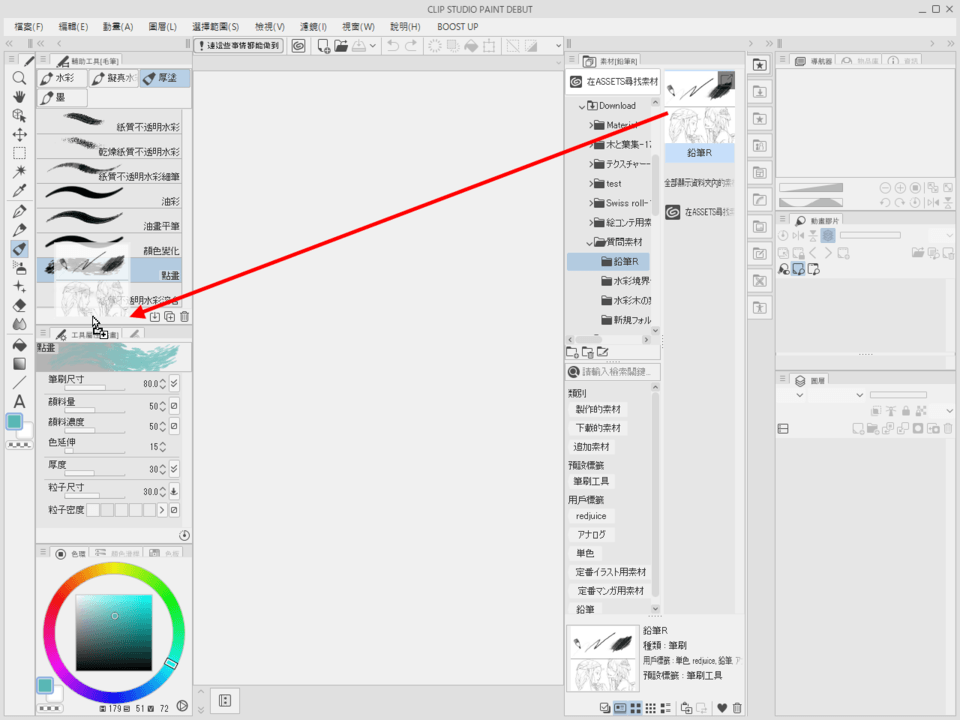
Task: Click the trash icon in sub tool panel
Action: coord(184,317)
